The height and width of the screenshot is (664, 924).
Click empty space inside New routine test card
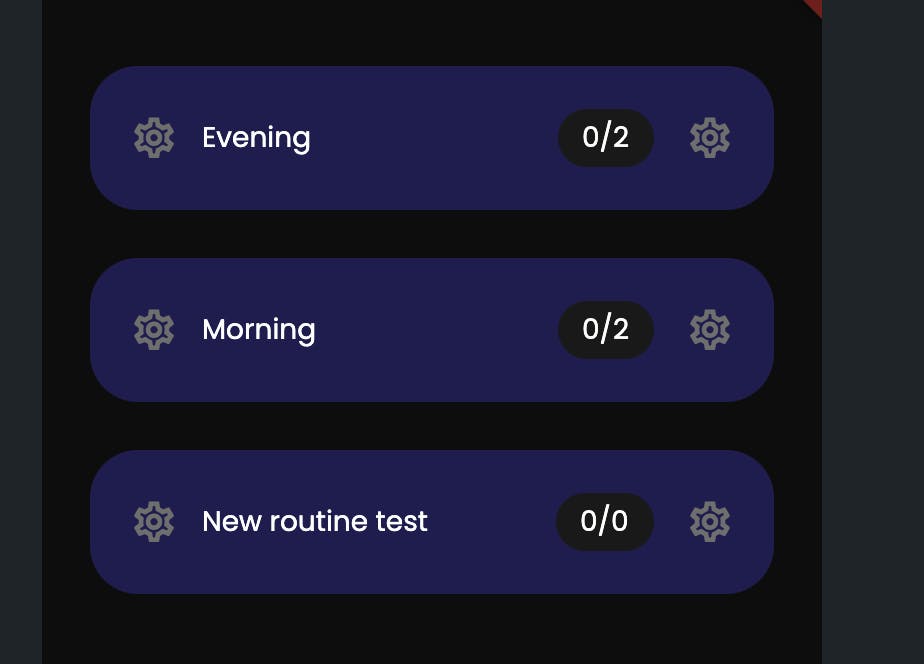(x=490, y=522)
